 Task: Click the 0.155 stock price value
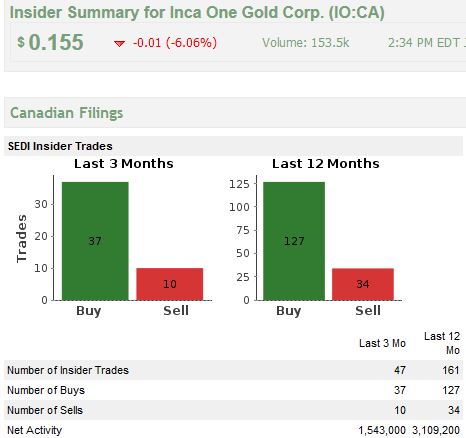[x=56, y=42]
